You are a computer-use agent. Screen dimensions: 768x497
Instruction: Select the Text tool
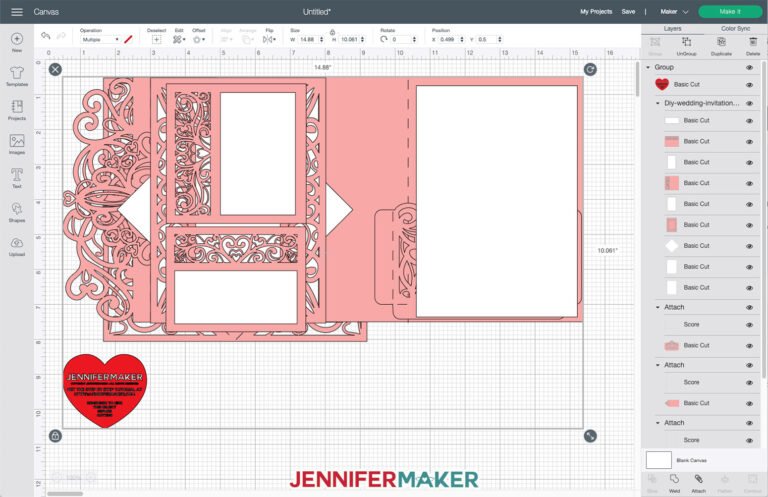tap(17, 178)
